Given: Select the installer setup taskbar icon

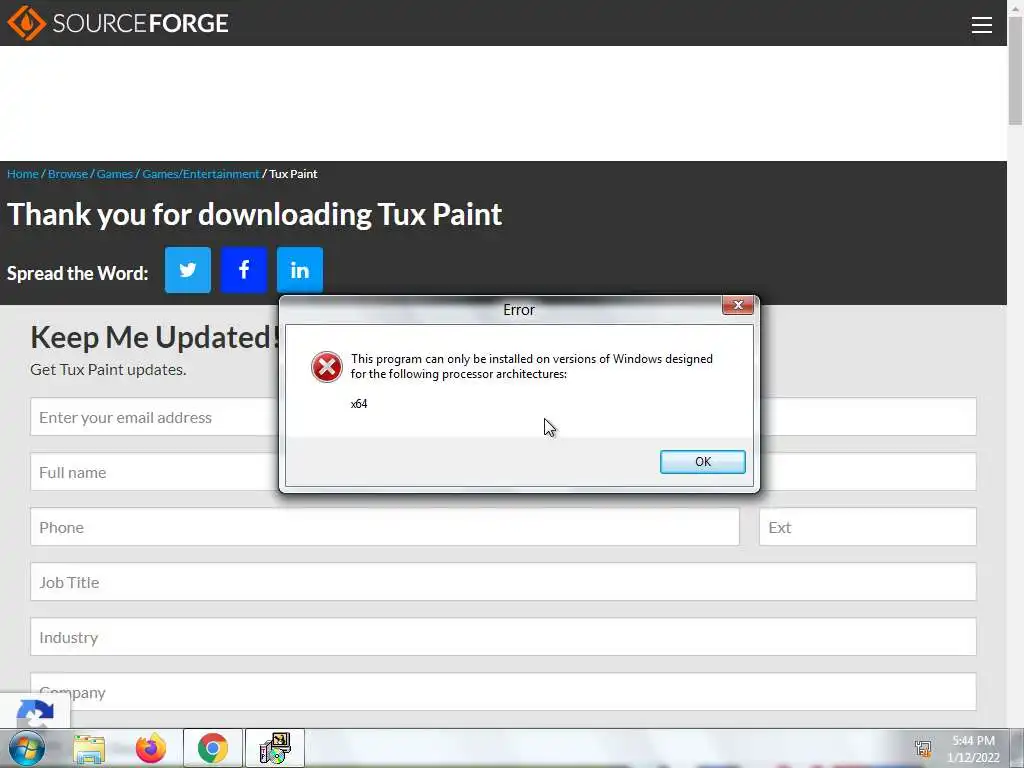Looking at the screenshot, I should pos(275,748).
